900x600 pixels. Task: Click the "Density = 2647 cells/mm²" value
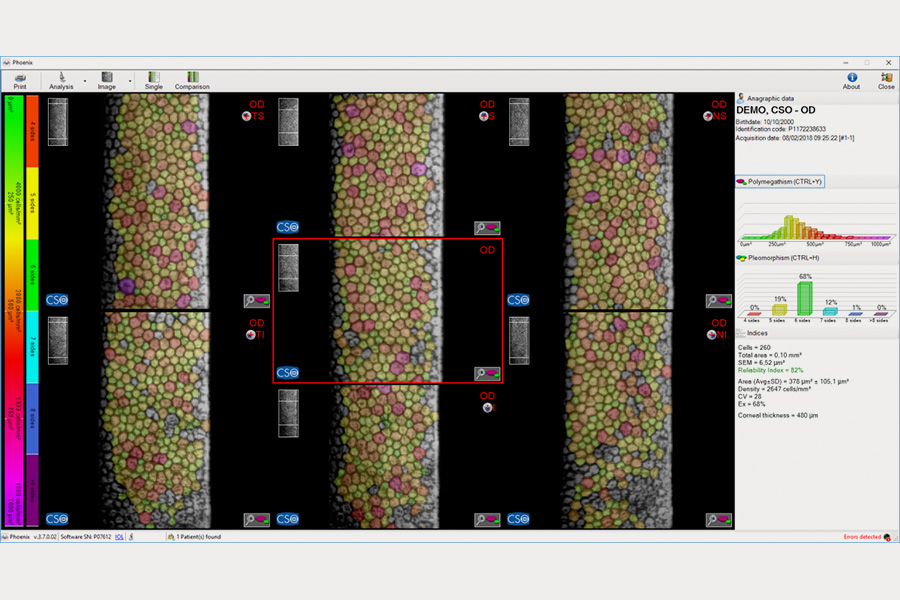[774, 389]
